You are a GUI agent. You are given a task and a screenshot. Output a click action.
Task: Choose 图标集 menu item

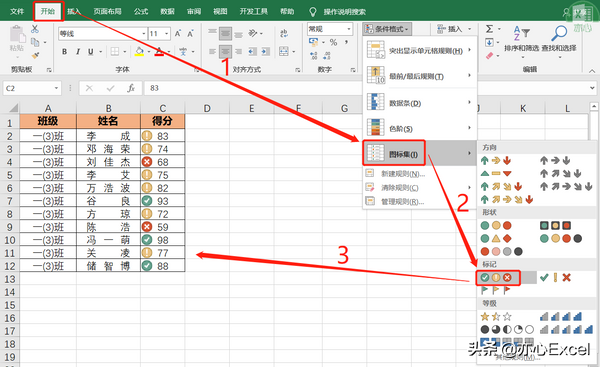click(x=420, y=154)
